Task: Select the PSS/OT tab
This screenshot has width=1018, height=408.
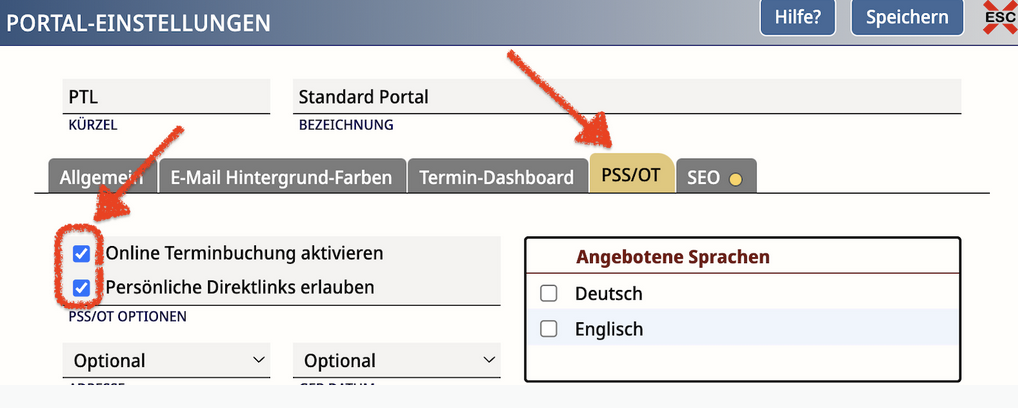Action: click(x=630, y=175)
